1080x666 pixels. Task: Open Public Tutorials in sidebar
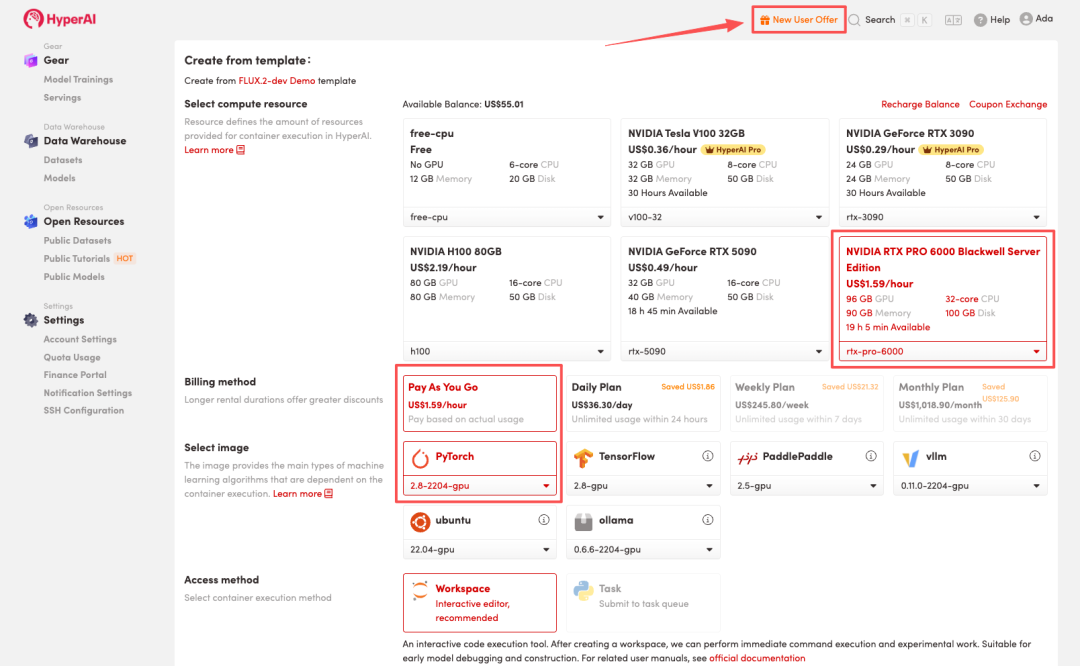point(77,259)
